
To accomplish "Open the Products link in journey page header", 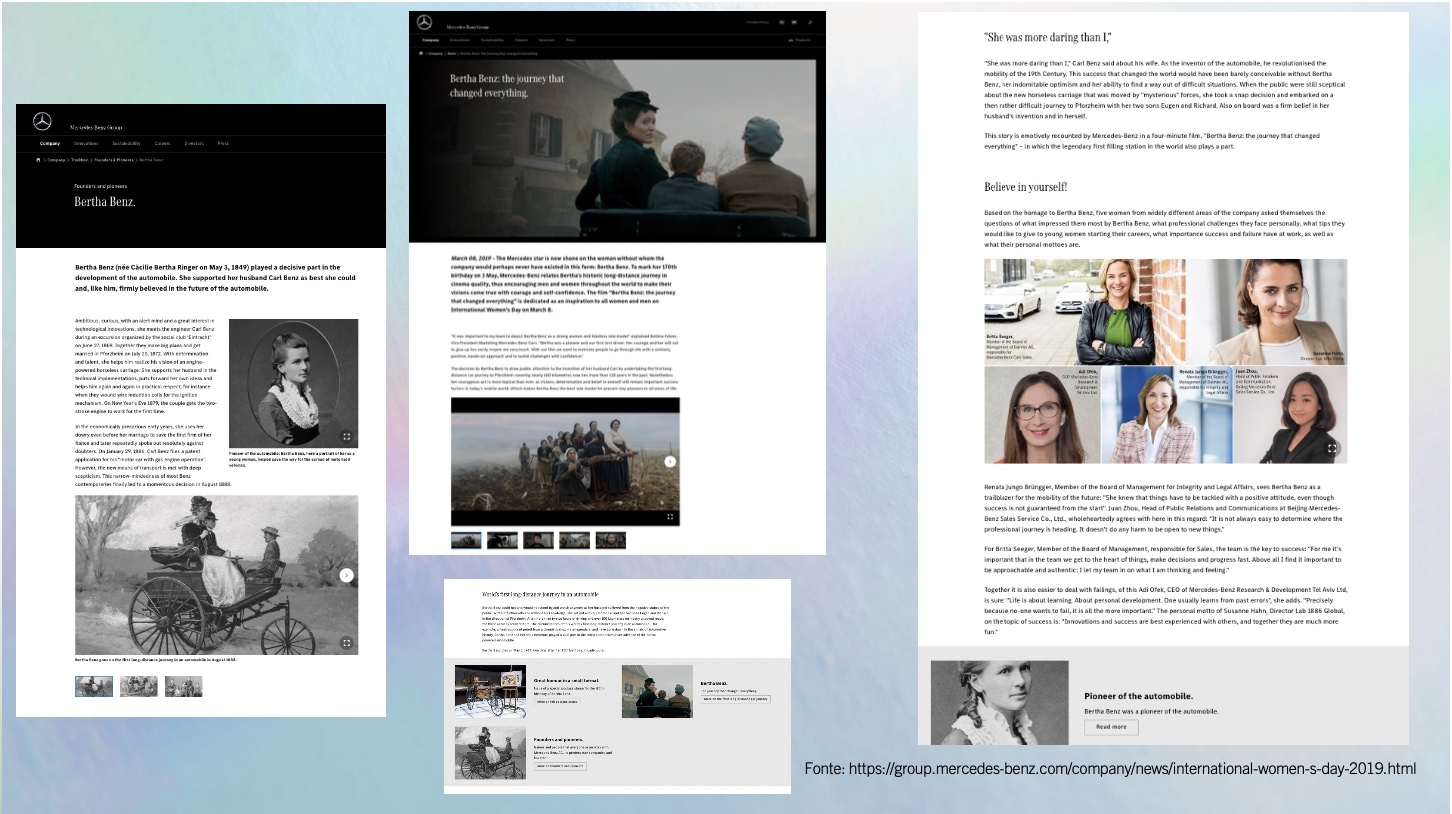I will (800, 40).
